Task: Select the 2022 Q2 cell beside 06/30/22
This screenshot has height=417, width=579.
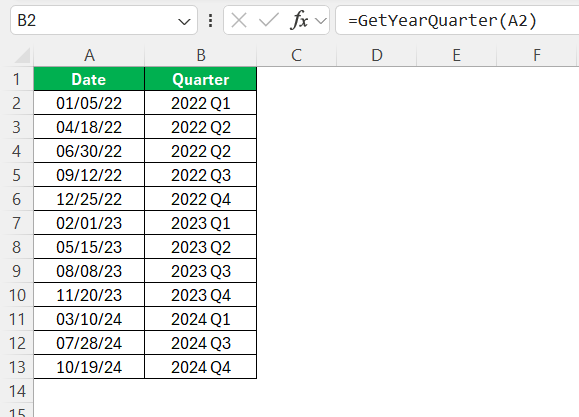Action: pos(201,151)
